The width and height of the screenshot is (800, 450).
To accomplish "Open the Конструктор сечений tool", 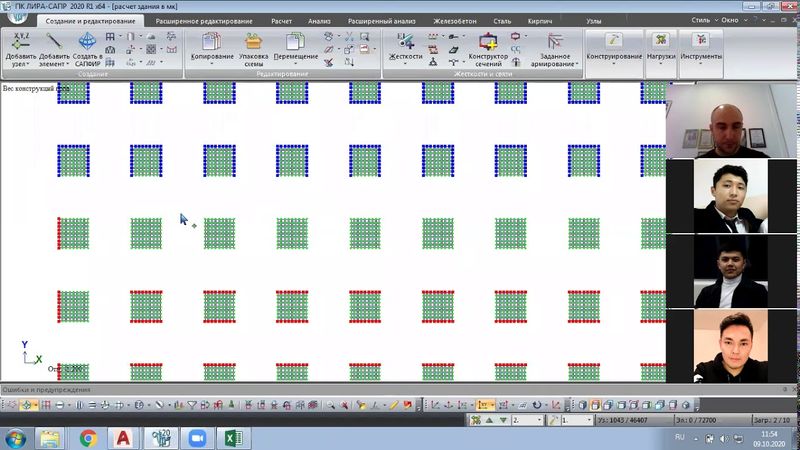I will pos(488,42).
